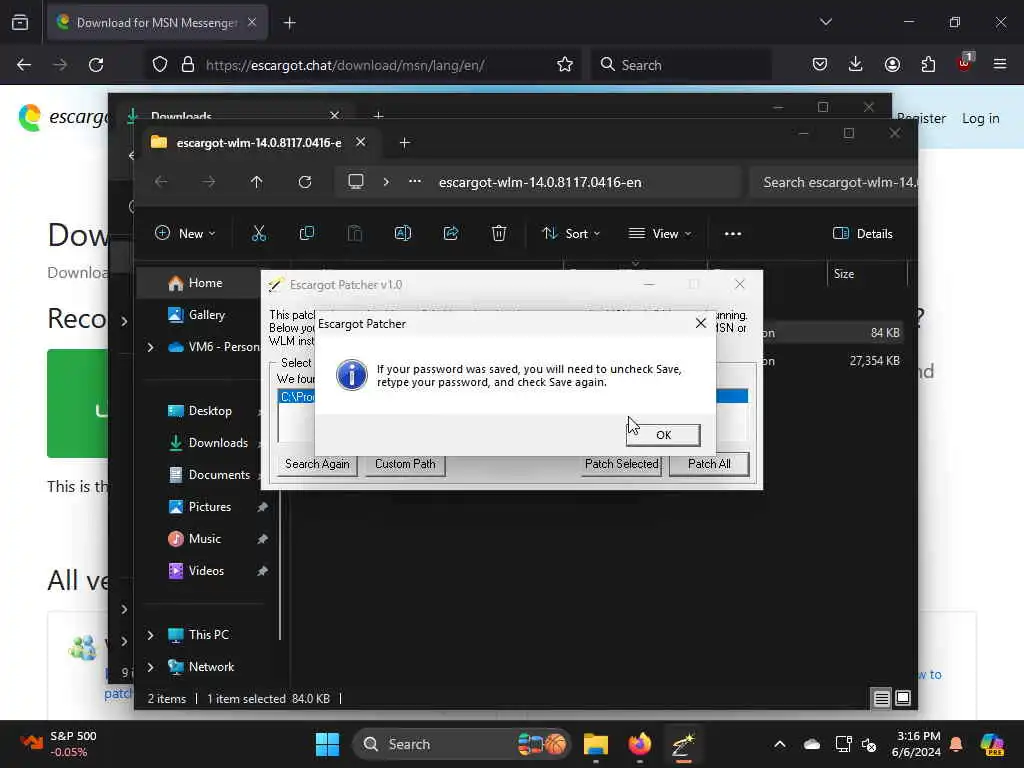The image size is (1024, 768).
Task: Click the Rename icon in Explorer toolbar
Action: [x=403, y=233]
